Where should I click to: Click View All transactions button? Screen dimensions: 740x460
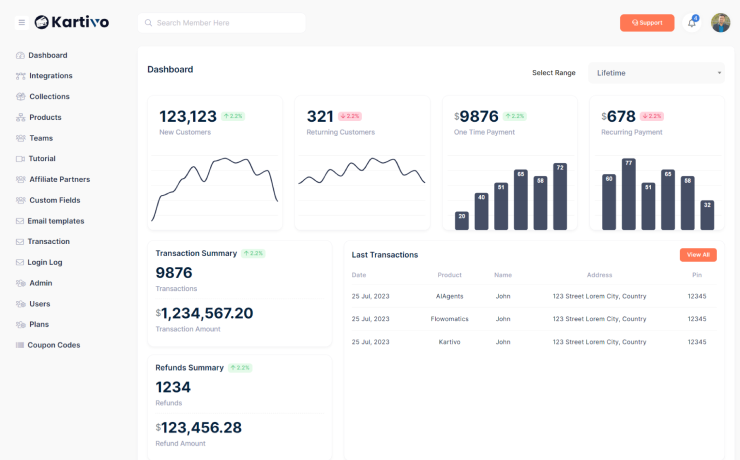(698, 255)
